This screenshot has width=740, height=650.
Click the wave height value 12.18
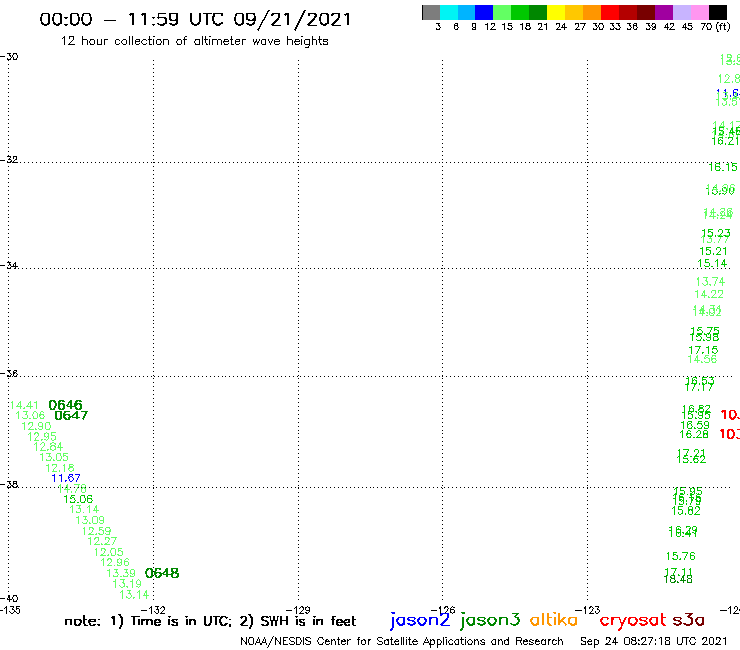(x=60, y=468)
